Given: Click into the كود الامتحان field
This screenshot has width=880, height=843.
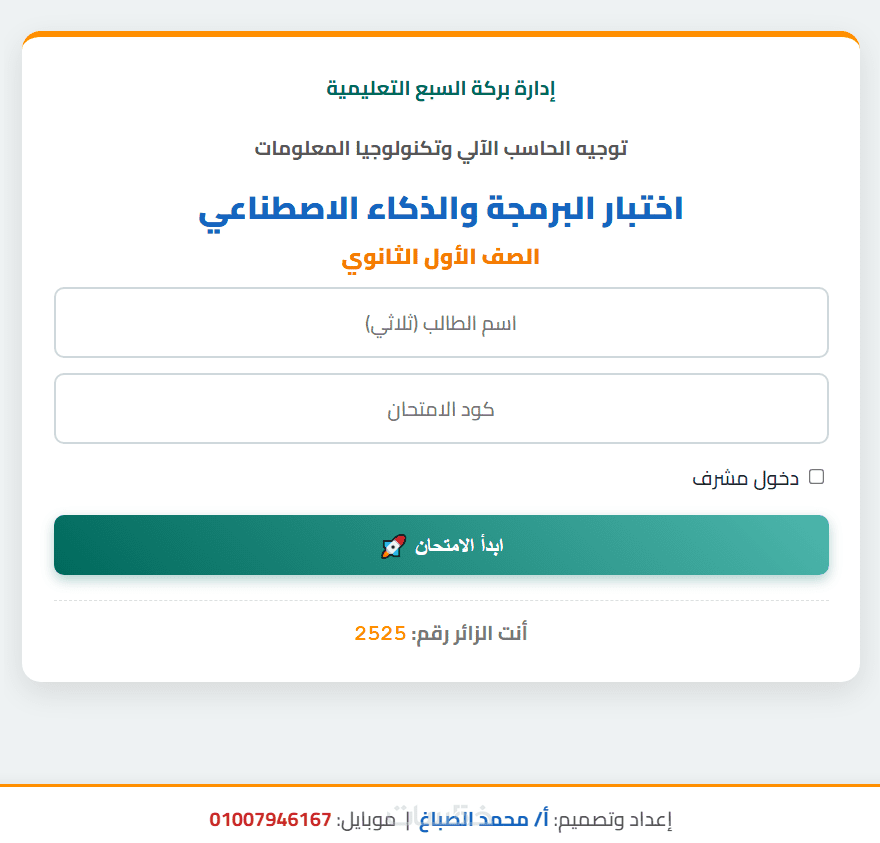Looking at the screenshot, I should click(441, 408).
